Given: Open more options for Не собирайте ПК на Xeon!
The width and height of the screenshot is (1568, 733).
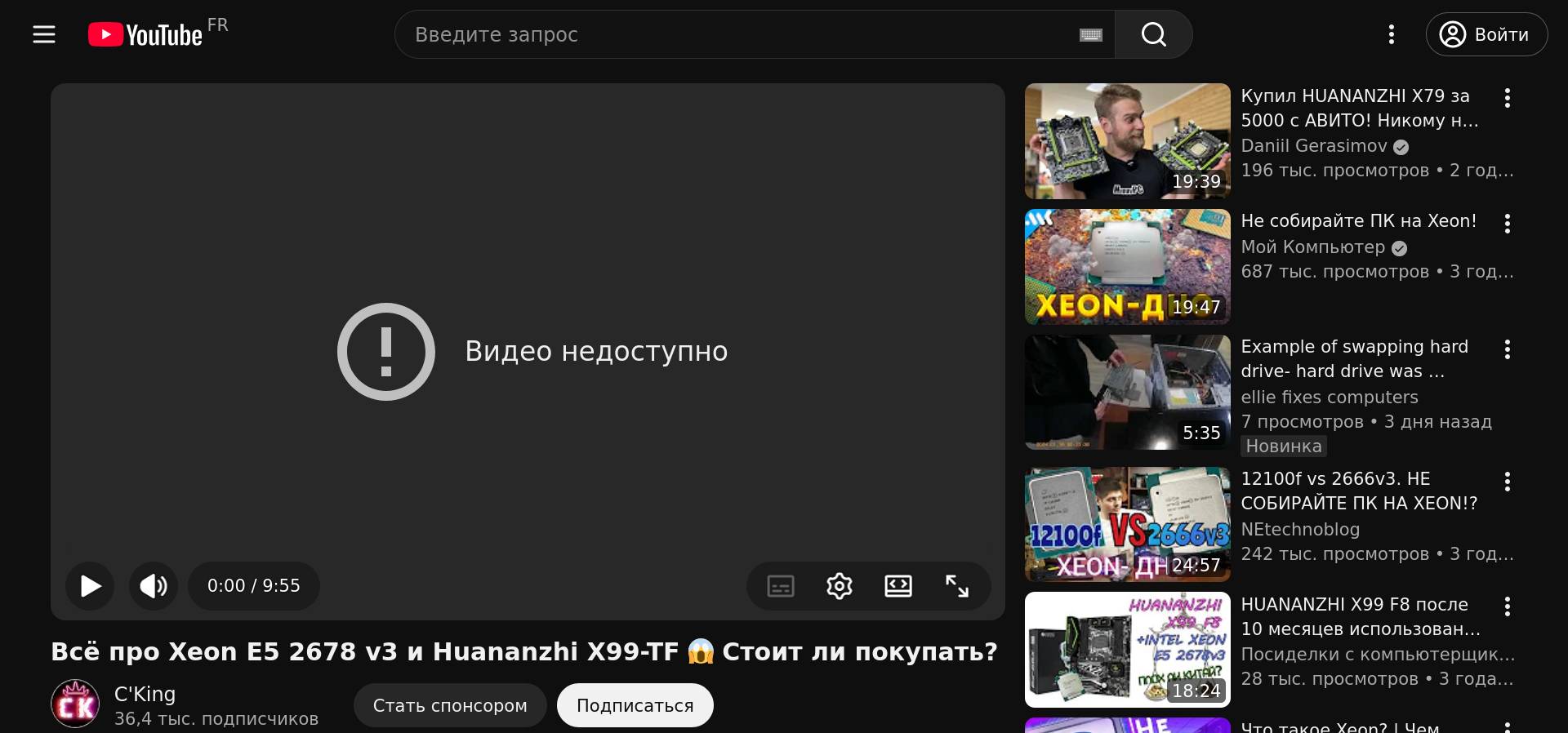Looking at the screenshot, I should (x=1508, y=224).
